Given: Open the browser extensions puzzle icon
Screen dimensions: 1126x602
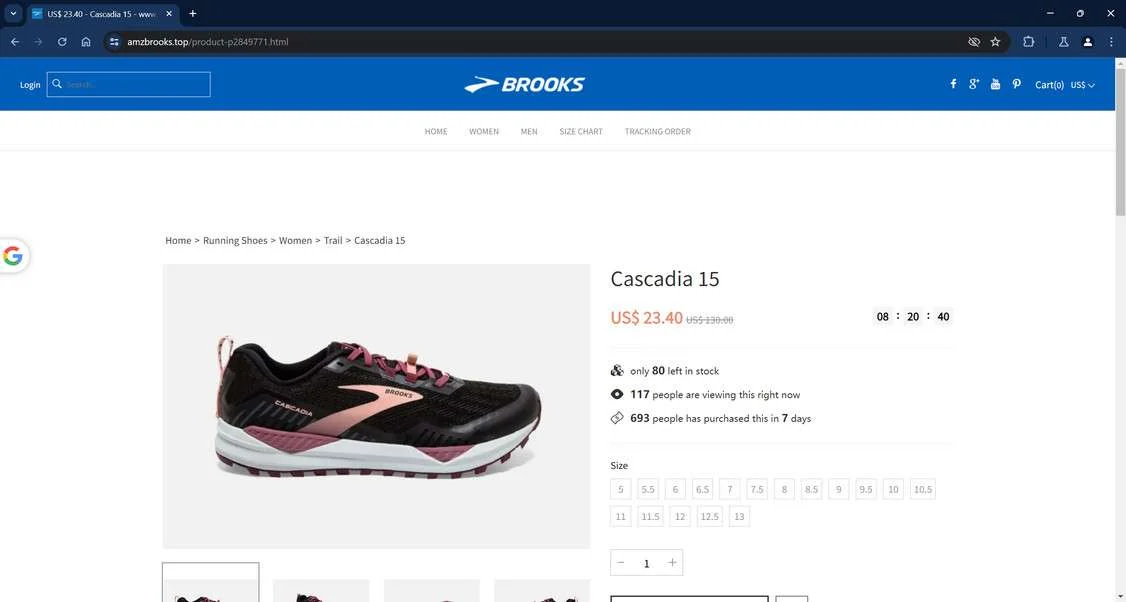Looking at the screenshot, I should point(1028,42).
